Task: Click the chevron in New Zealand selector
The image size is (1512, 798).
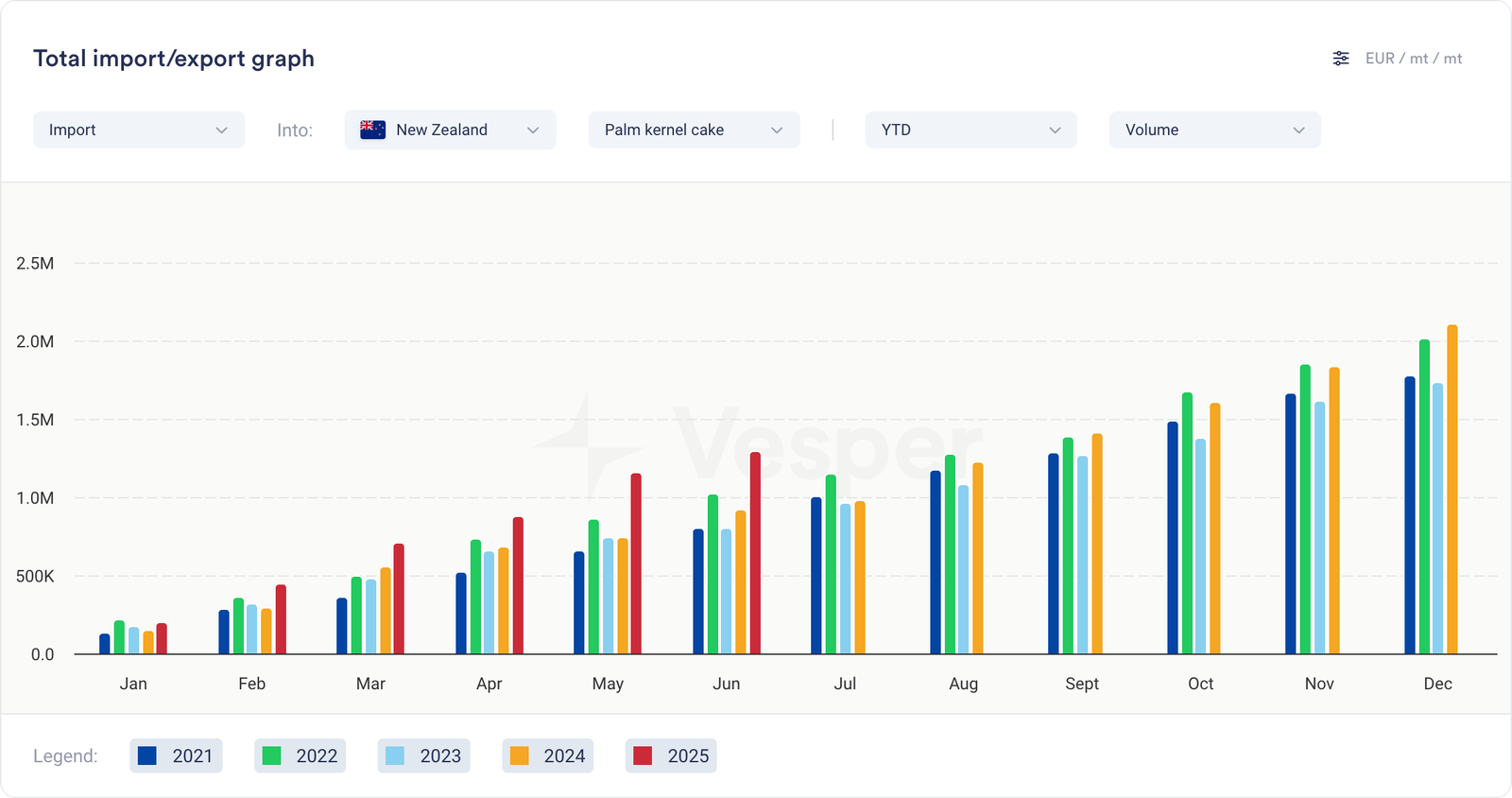Action: point(533,130)
